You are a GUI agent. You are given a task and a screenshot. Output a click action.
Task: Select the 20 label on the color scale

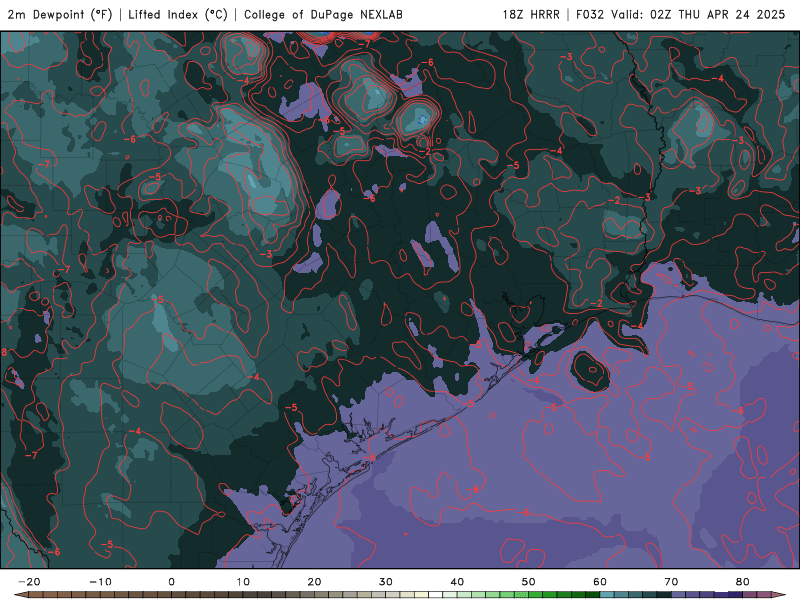point(314,582)
